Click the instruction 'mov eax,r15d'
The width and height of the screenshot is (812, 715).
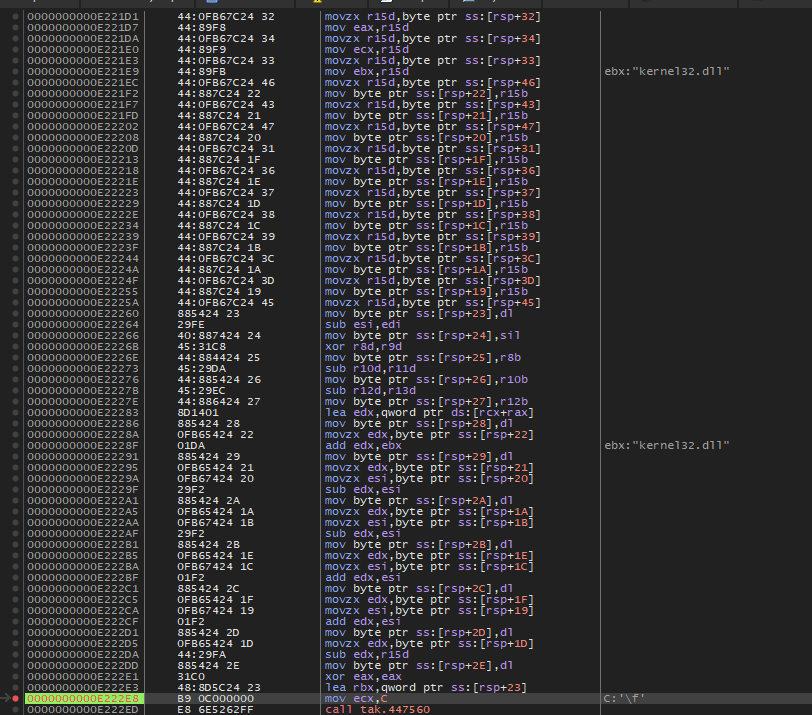click(367, 27)
